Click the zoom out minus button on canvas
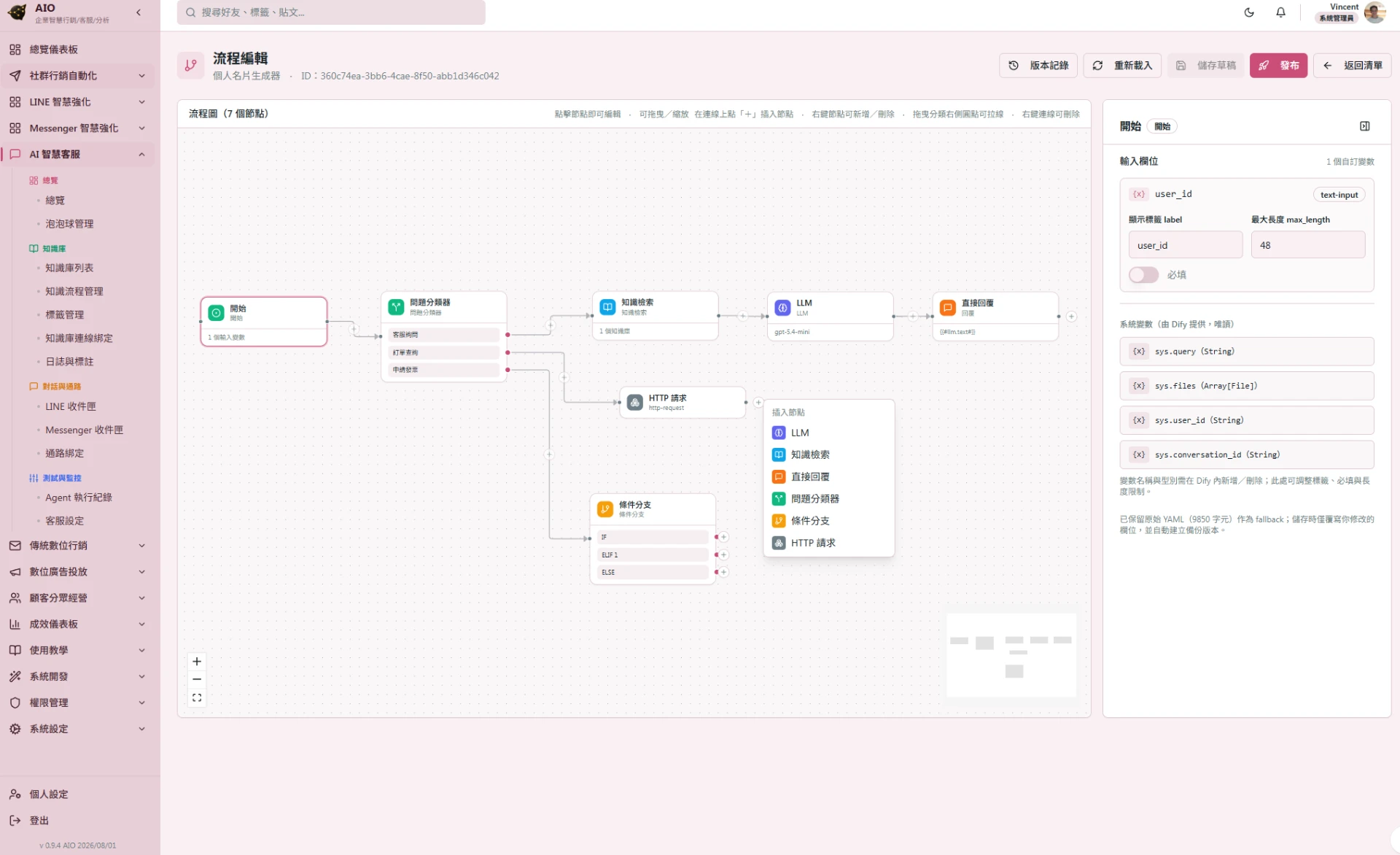Image resolution: width=1400 pixels, height=855 pixels. 197,679
